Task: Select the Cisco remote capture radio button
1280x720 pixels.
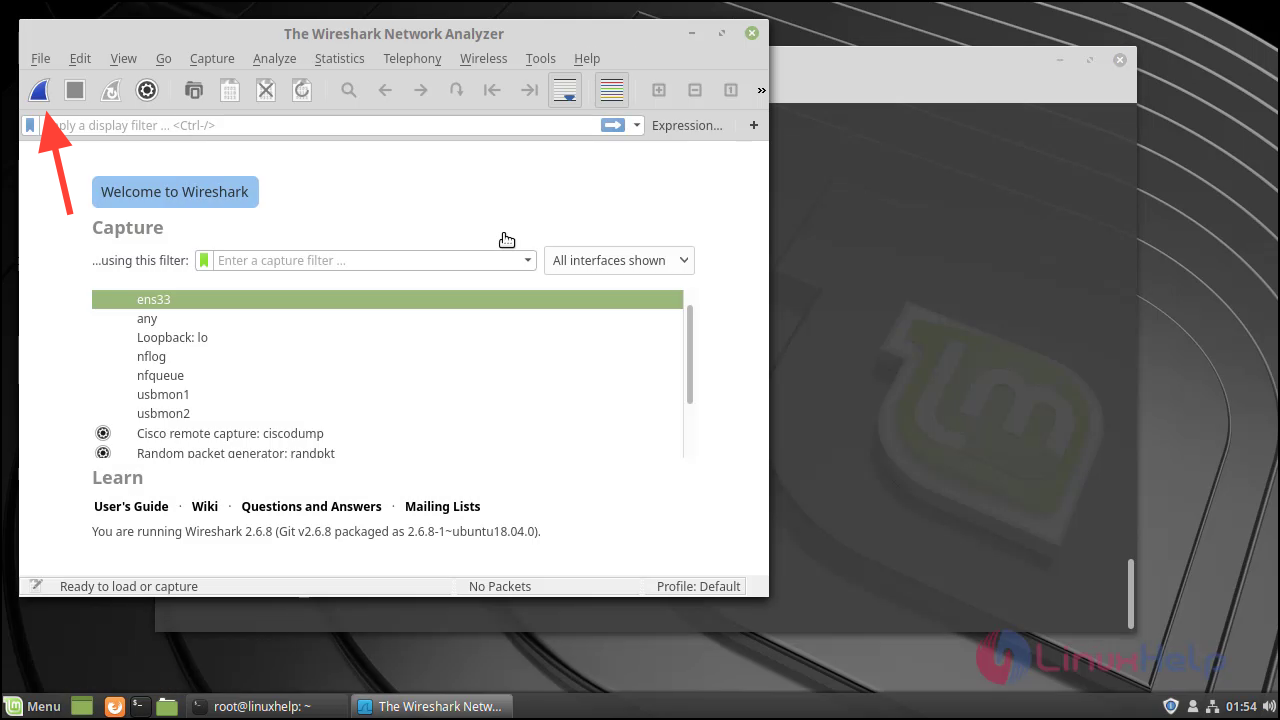Action: (103, 432)
